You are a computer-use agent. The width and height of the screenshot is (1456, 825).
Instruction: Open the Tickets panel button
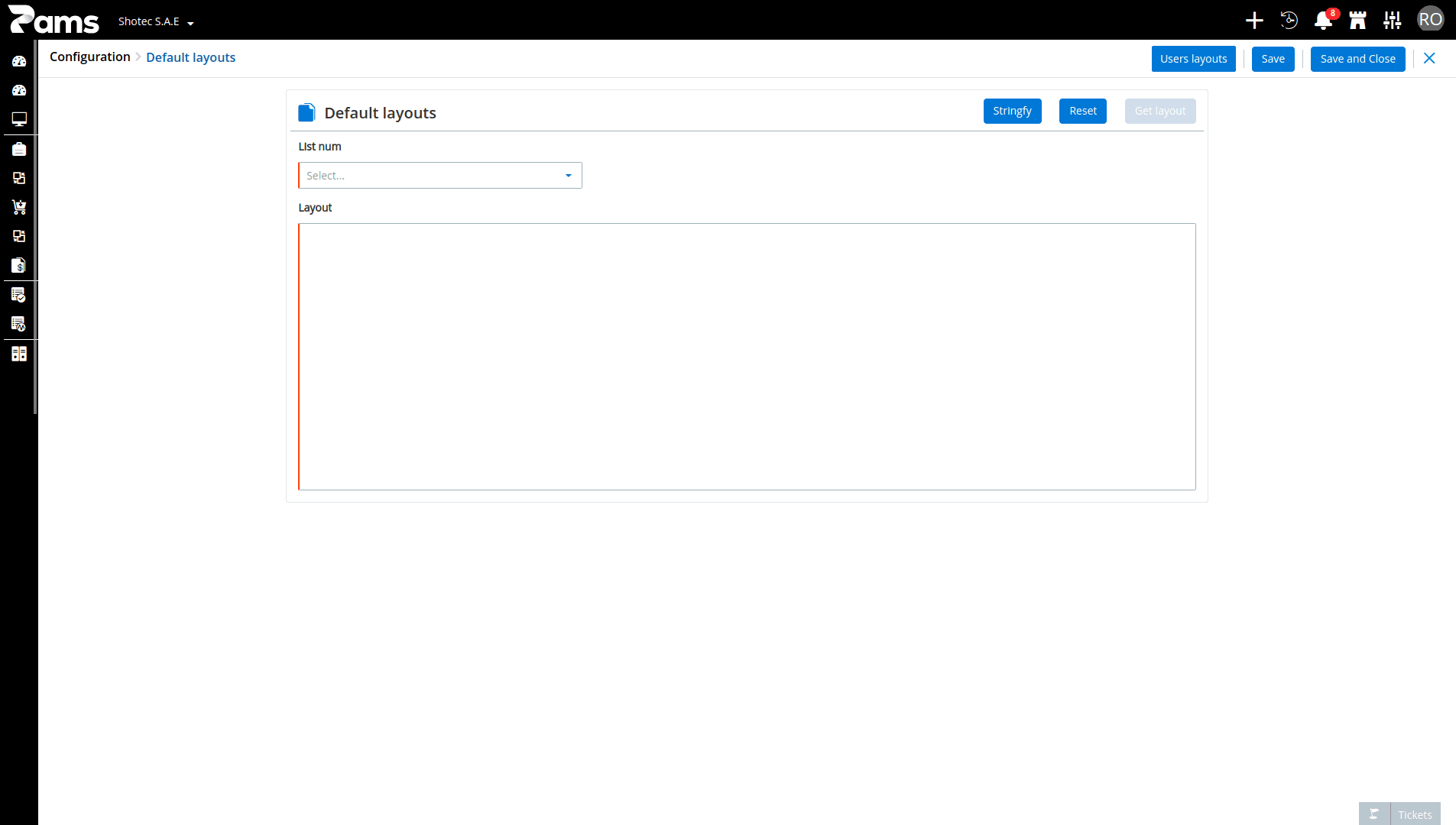(x=1415, y=814)
